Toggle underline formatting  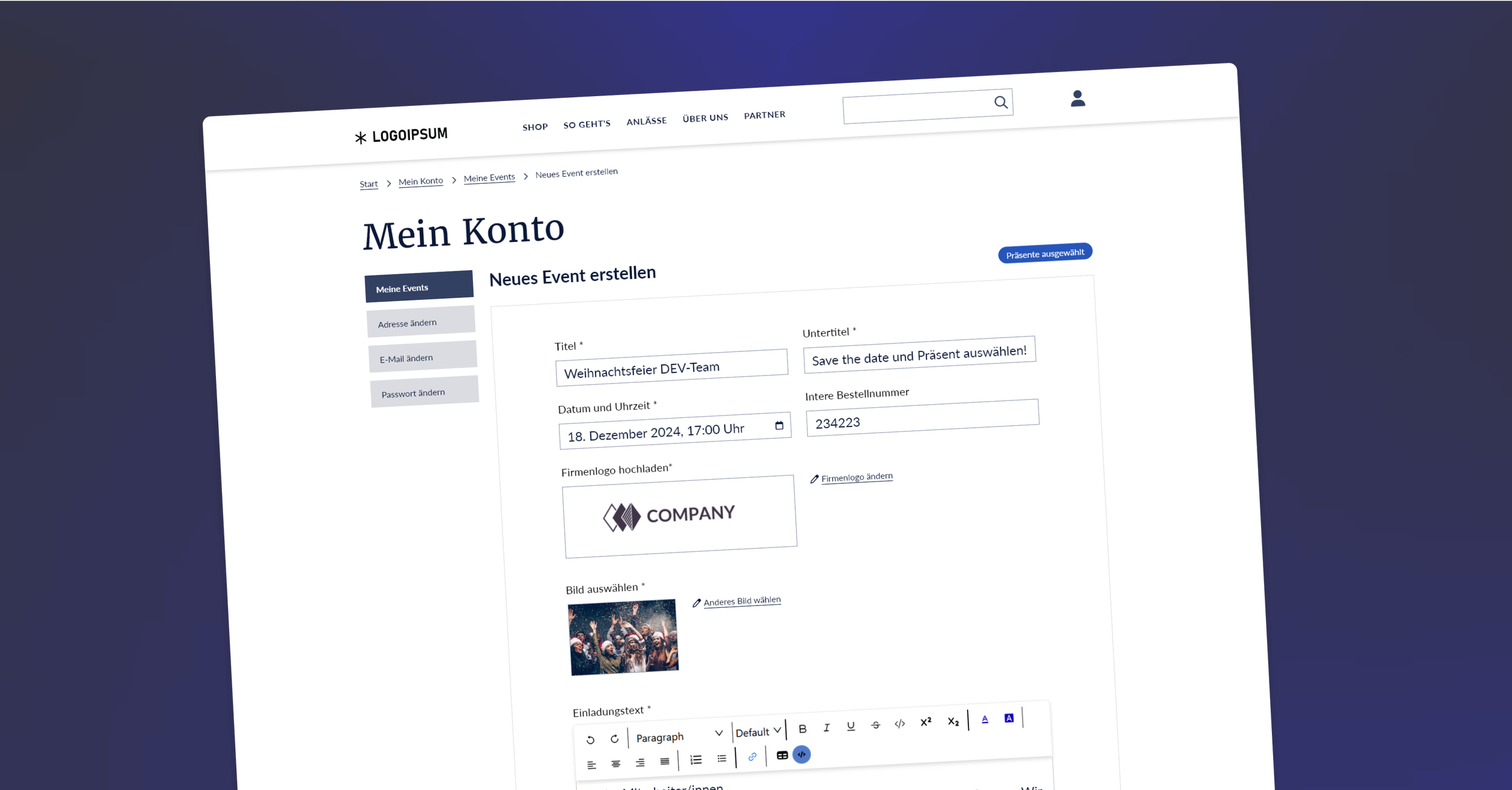coord(851,726)
